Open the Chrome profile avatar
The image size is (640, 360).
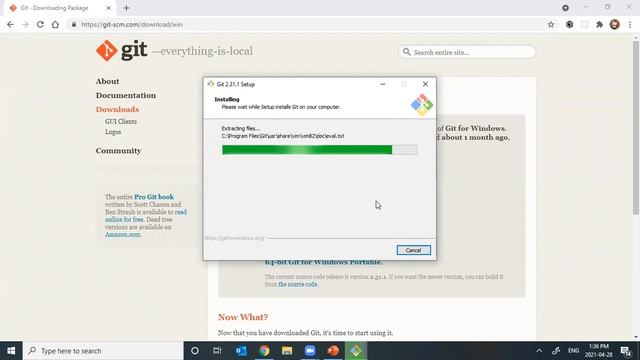click(615, 24)
